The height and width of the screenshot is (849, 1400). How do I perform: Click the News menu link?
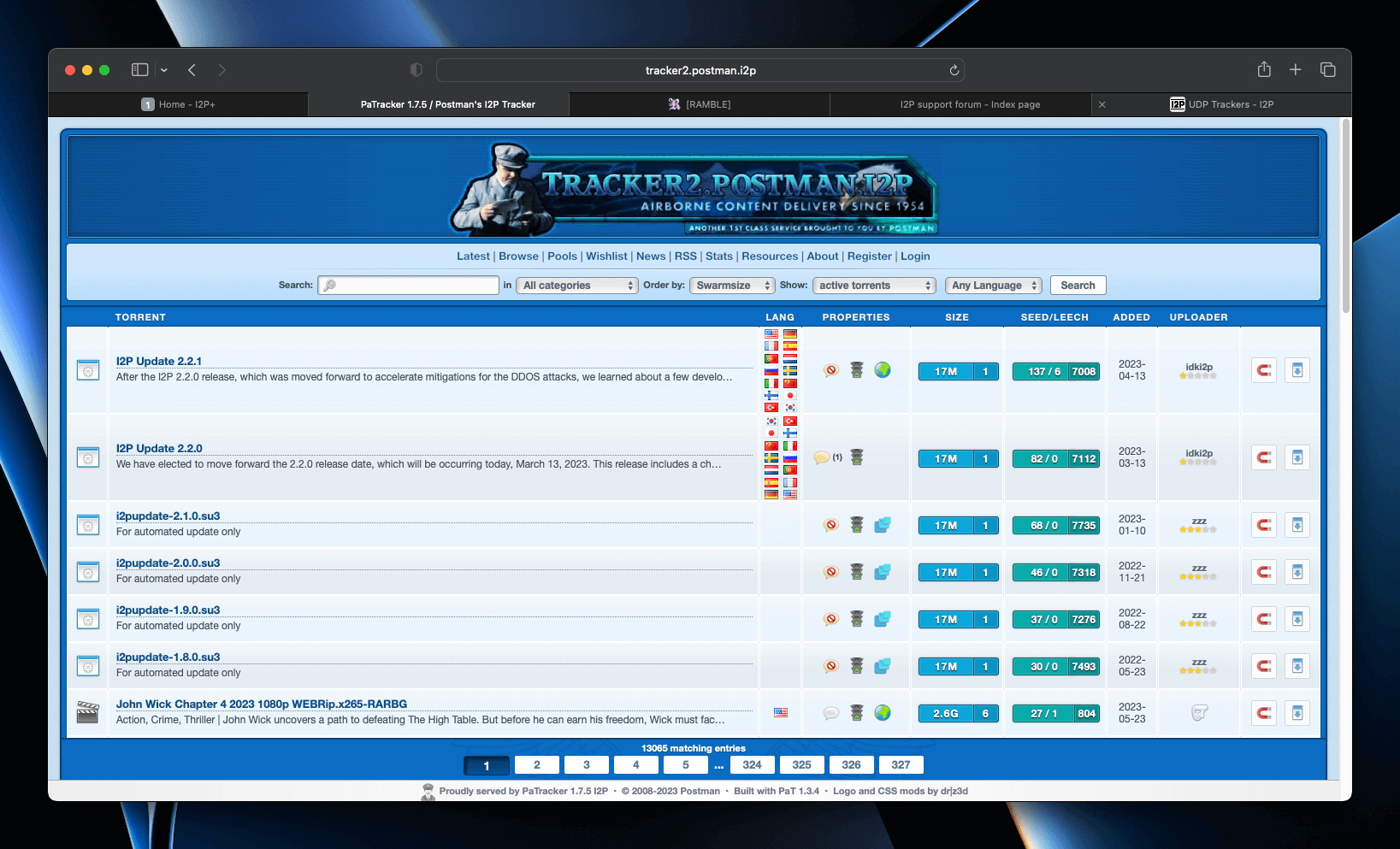tap(651, 256)
